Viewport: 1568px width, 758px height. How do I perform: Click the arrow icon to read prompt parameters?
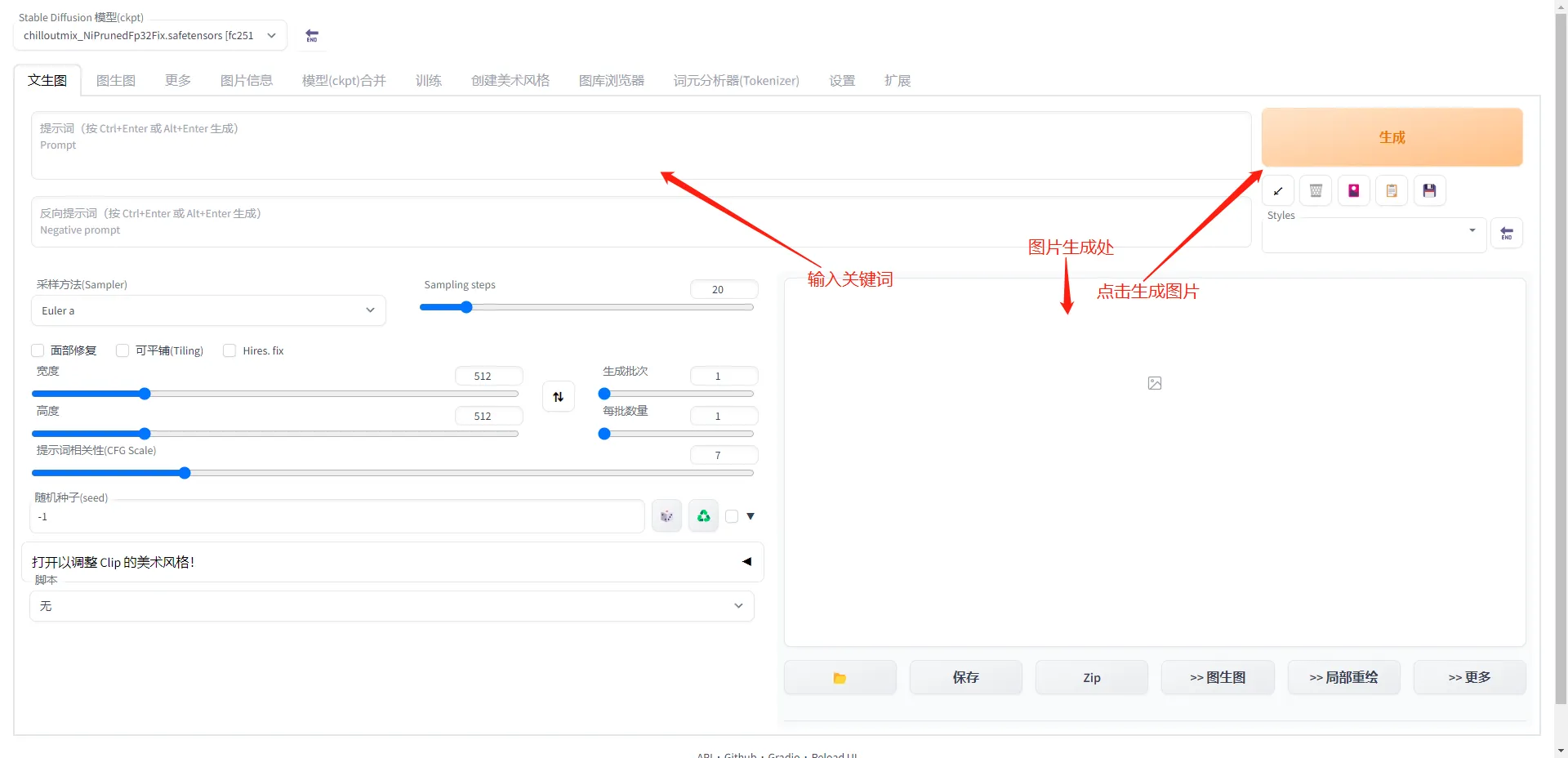click(x=1278, y=191)
